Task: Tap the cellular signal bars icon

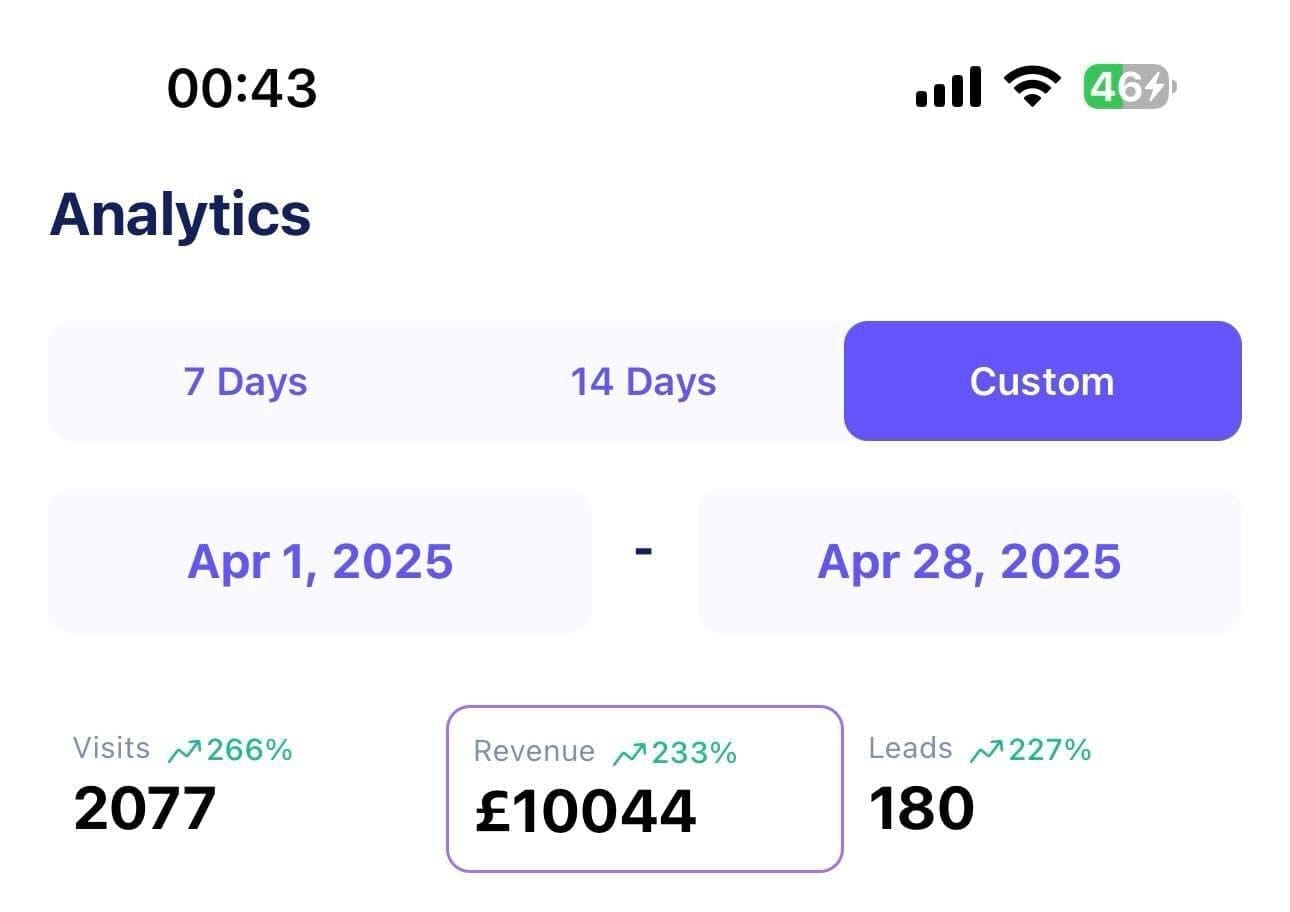Action: [x=948, y=87]
